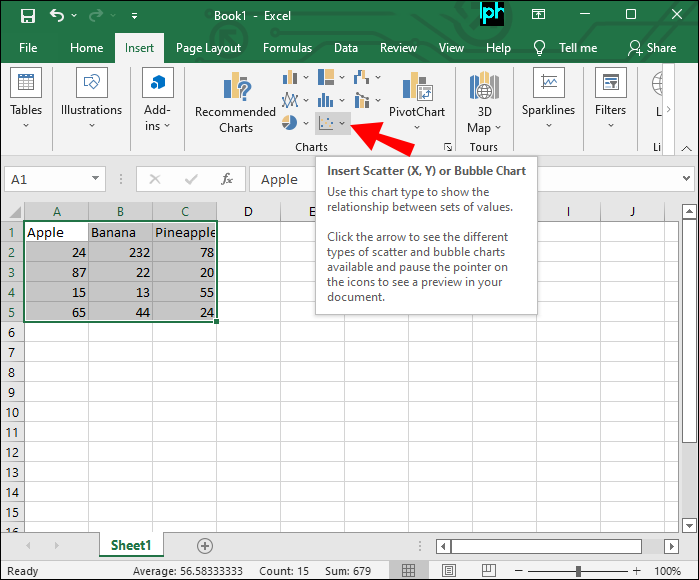Open the Charts dialog launcher

(448, 147)
